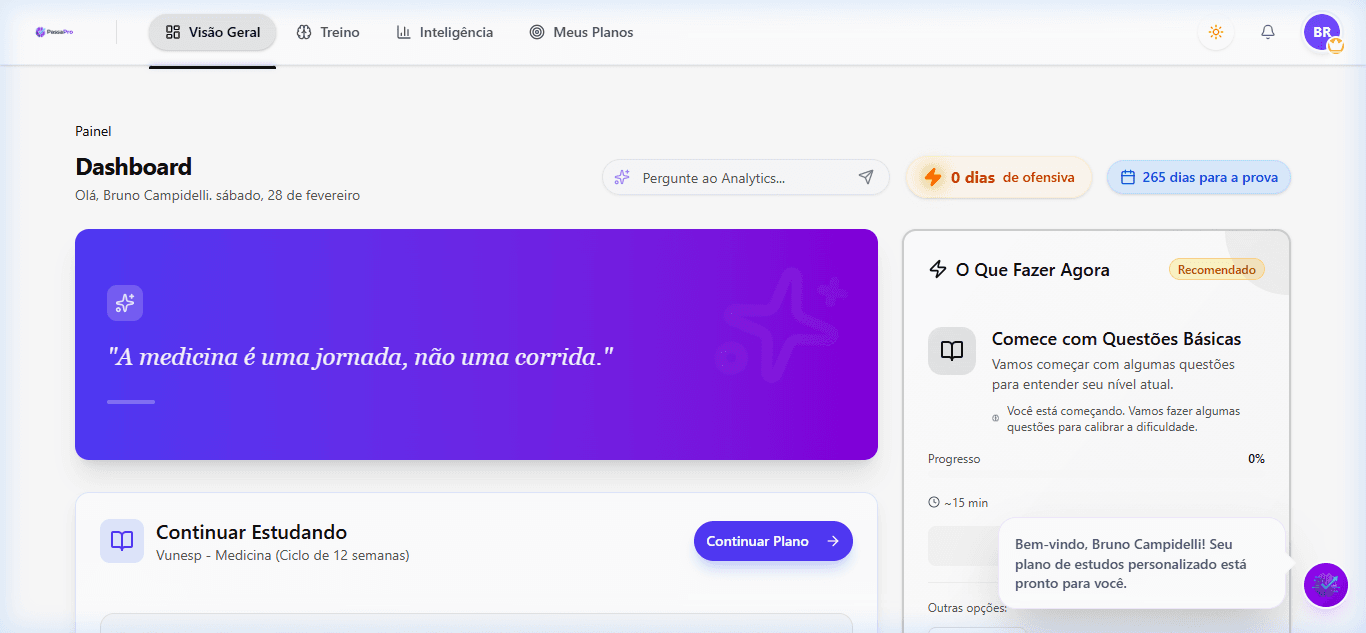Click the send icon in the Analytics field

click(x=866, y=177)
